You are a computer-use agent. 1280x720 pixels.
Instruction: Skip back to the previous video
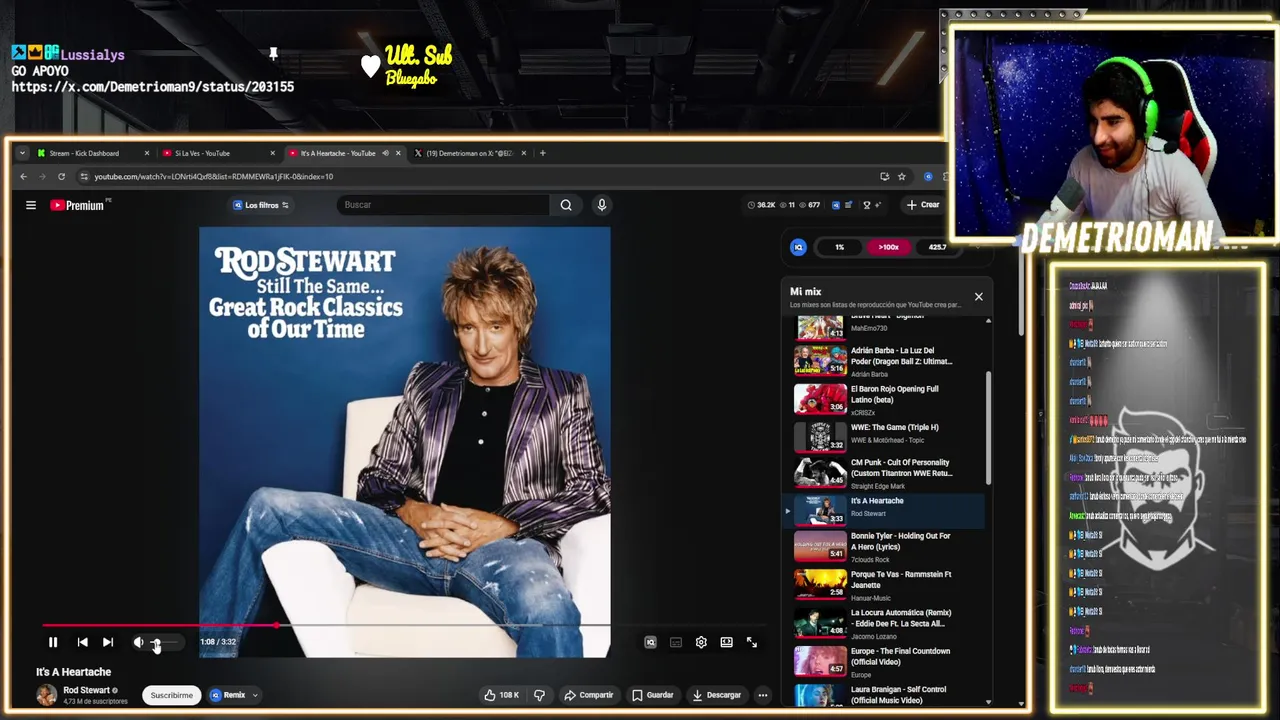coord(82,642)
